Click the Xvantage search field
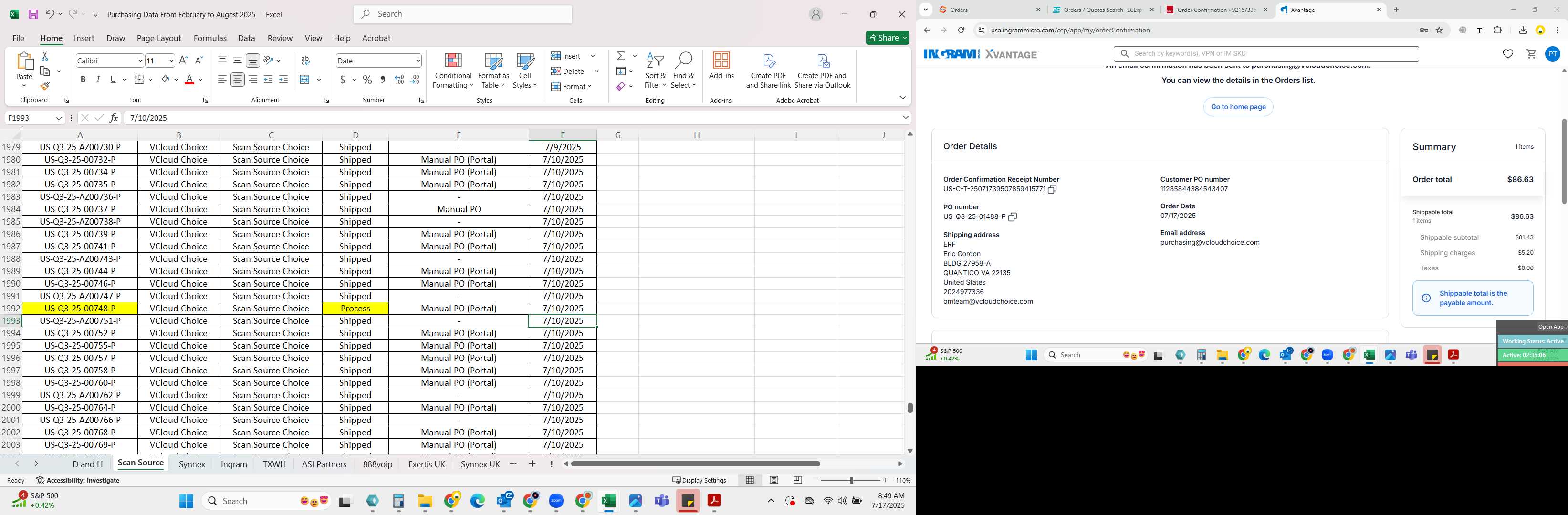This screenshot has width=1568, height=515. point(1266,53)
